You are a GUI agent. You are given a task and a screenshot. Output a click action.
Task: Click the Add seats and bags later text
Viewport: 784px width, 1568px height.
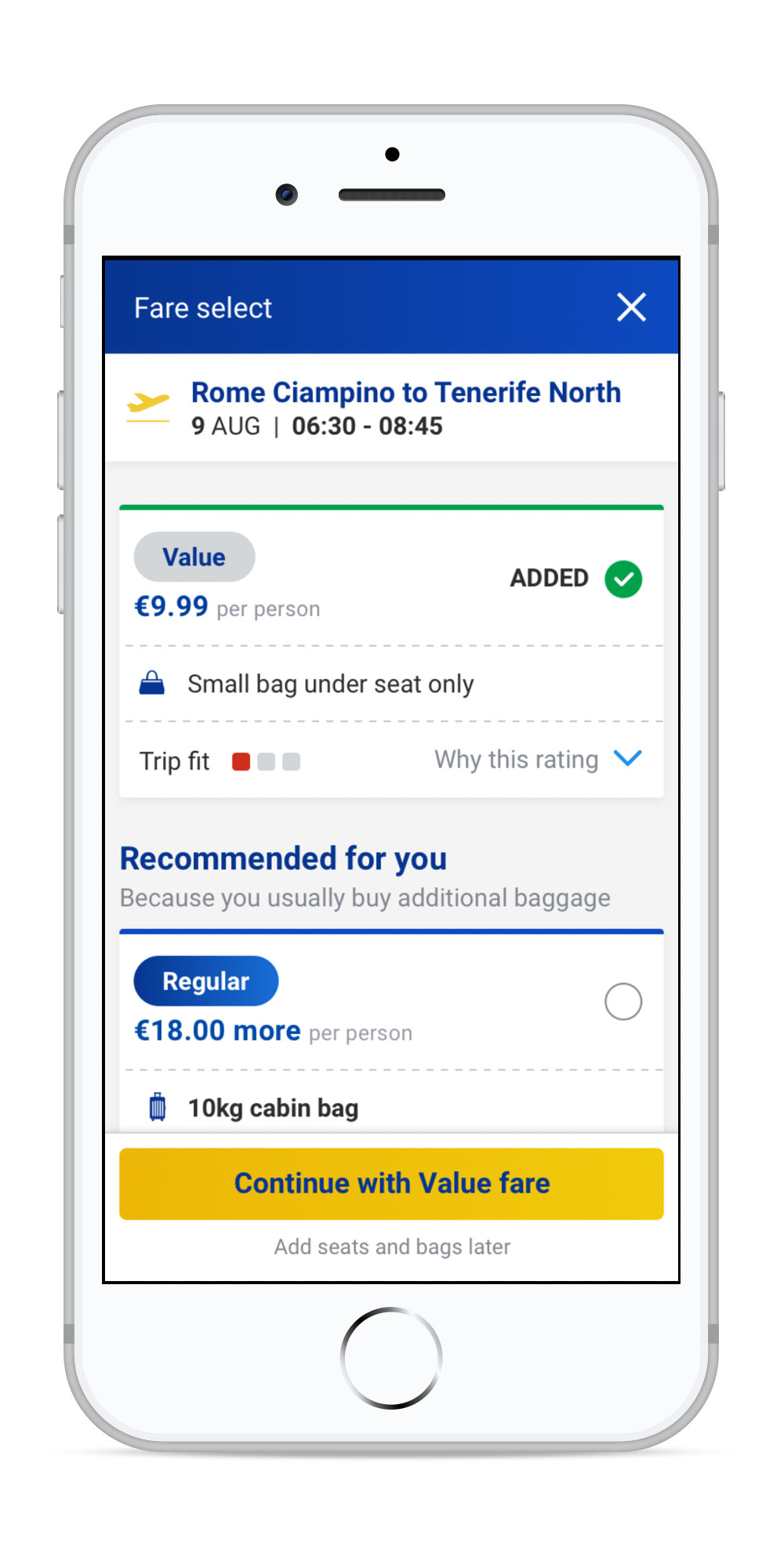(392, 1247)
